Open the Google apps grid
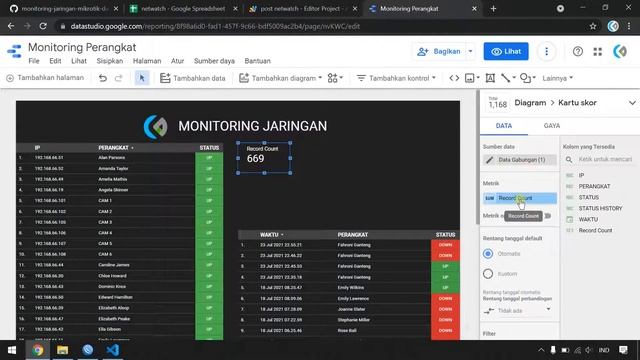Screen dimensions: 640x360 (598, 51)
